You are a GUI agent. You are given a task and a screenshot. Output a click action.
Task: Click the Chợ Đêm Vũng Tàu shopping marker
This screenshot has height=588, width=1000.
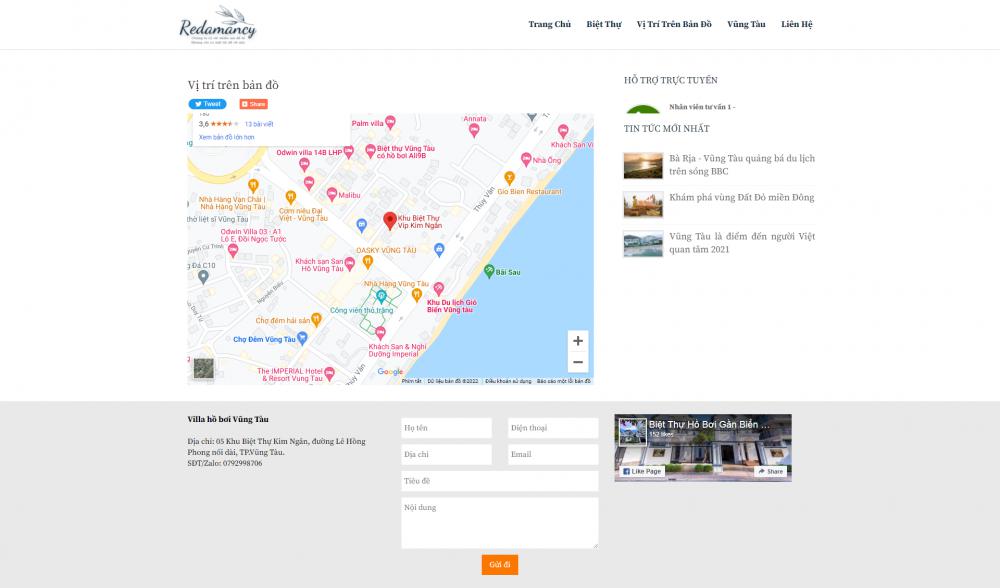coord(224,339)
